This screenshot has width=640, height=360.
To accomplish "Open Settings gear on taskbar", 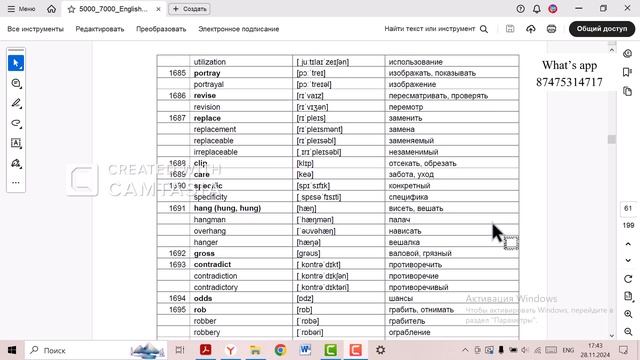I will (x=380, y=350).
